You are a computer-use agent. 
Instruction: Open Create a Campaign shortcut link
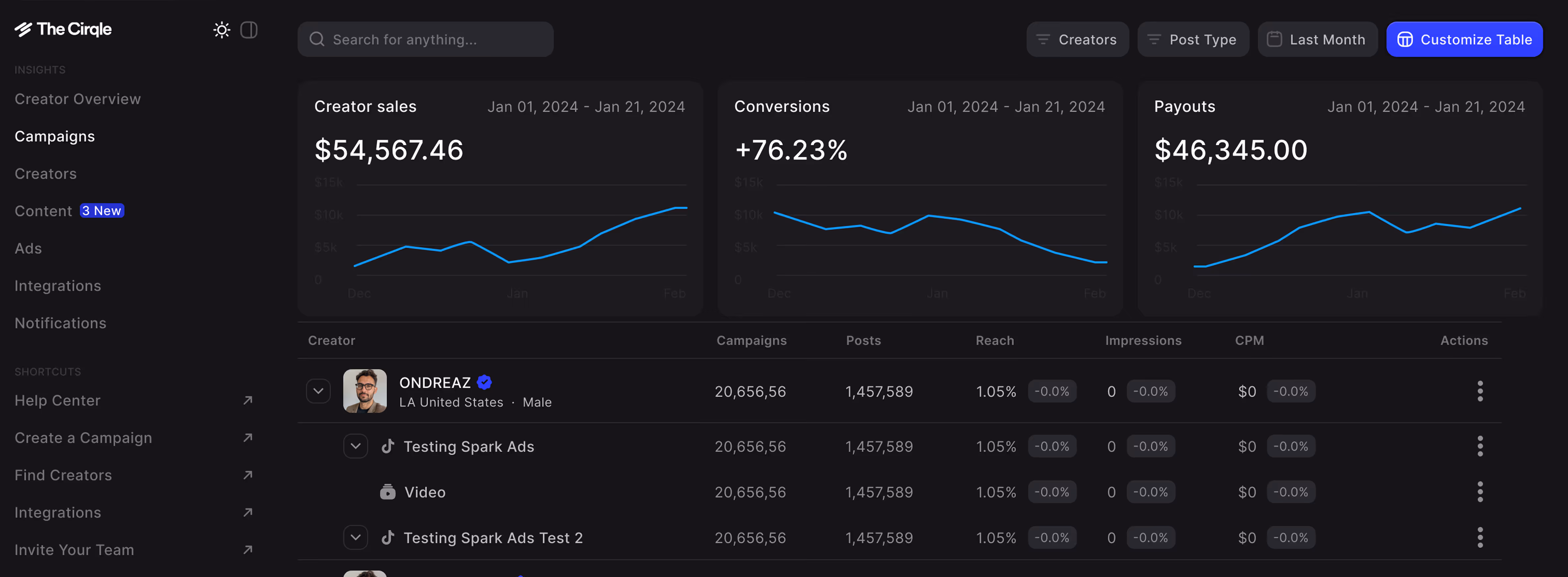[84, 437]
